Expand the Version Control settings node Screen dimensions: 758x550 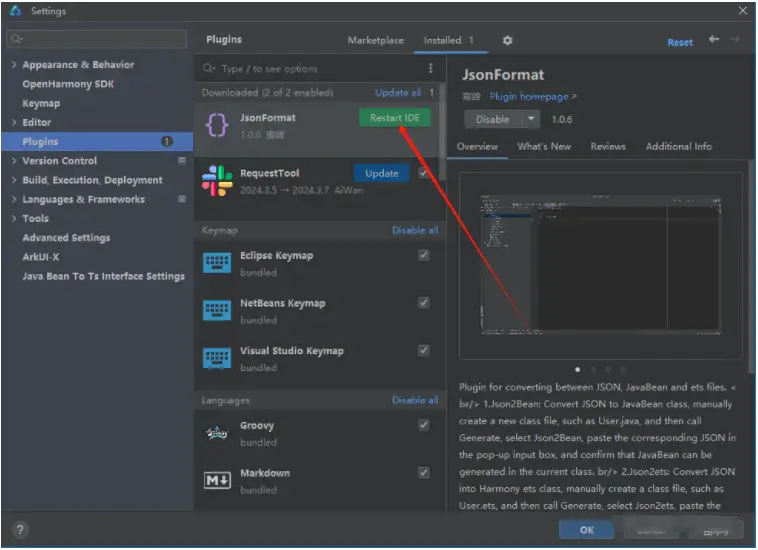click(14, 160)
